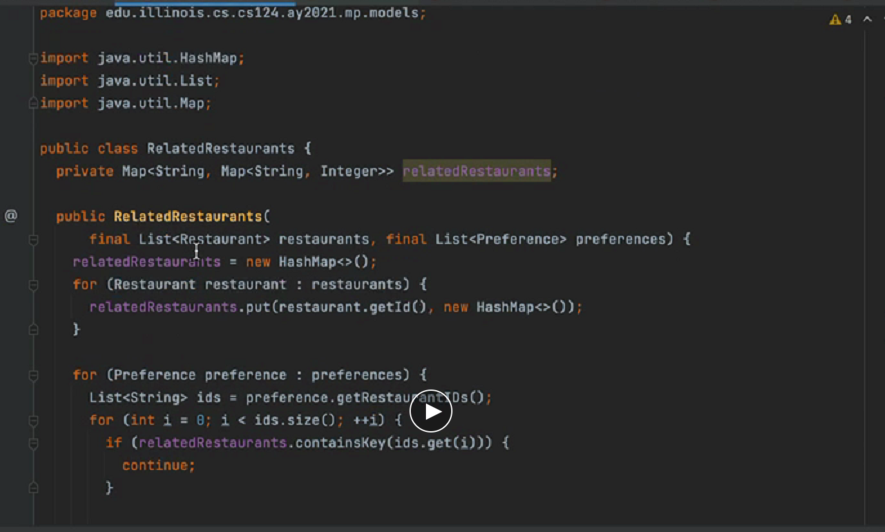Collapse constructor using fold marker at List<Restaurant> line
This screenshot has height=532, width=885.
click(33, 240)
